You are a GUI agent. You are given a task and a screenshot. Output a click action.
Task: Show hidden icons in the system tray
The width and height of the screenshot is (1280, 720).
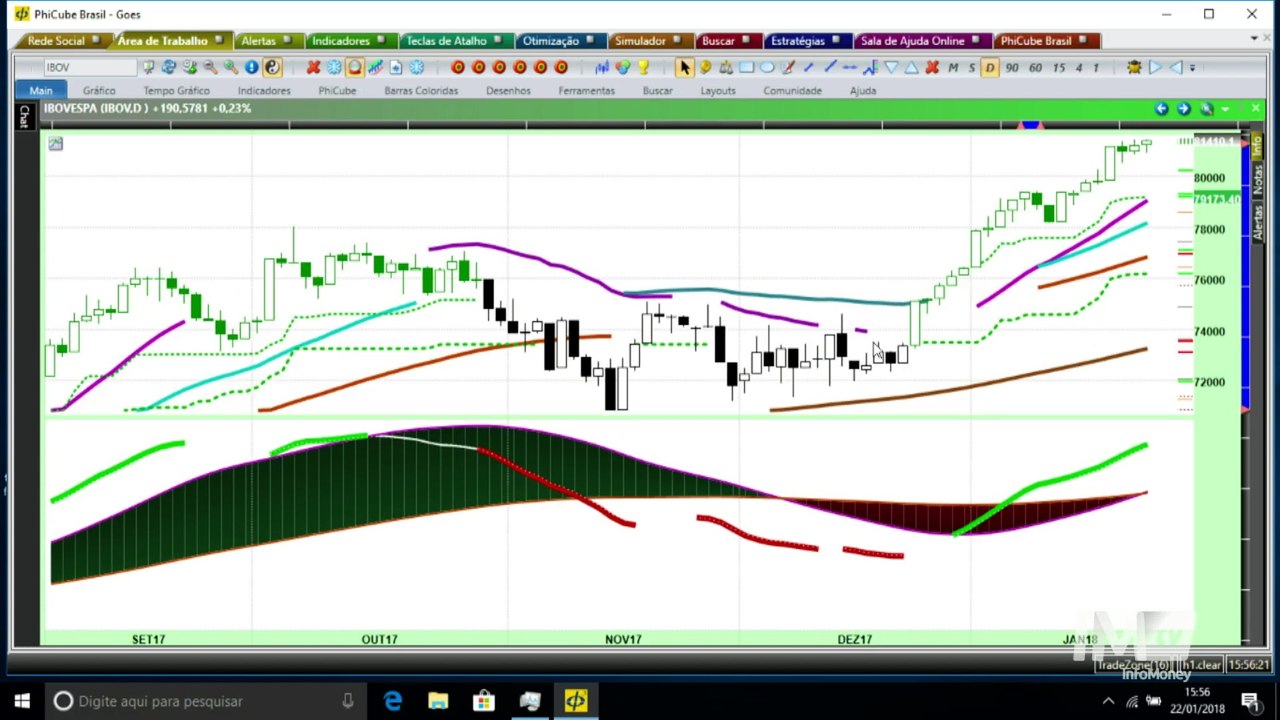coord(1108,701)
